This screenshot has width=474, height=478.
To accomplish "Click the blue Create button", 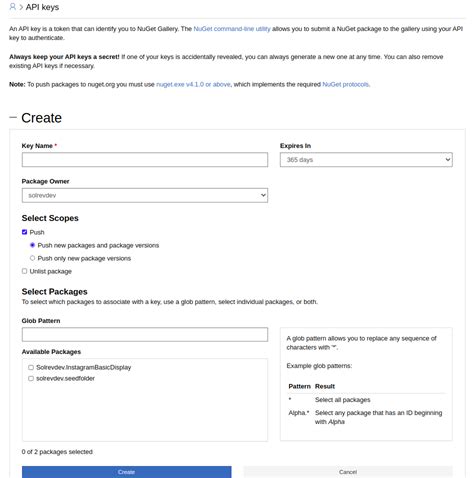I will click(127, 472).
